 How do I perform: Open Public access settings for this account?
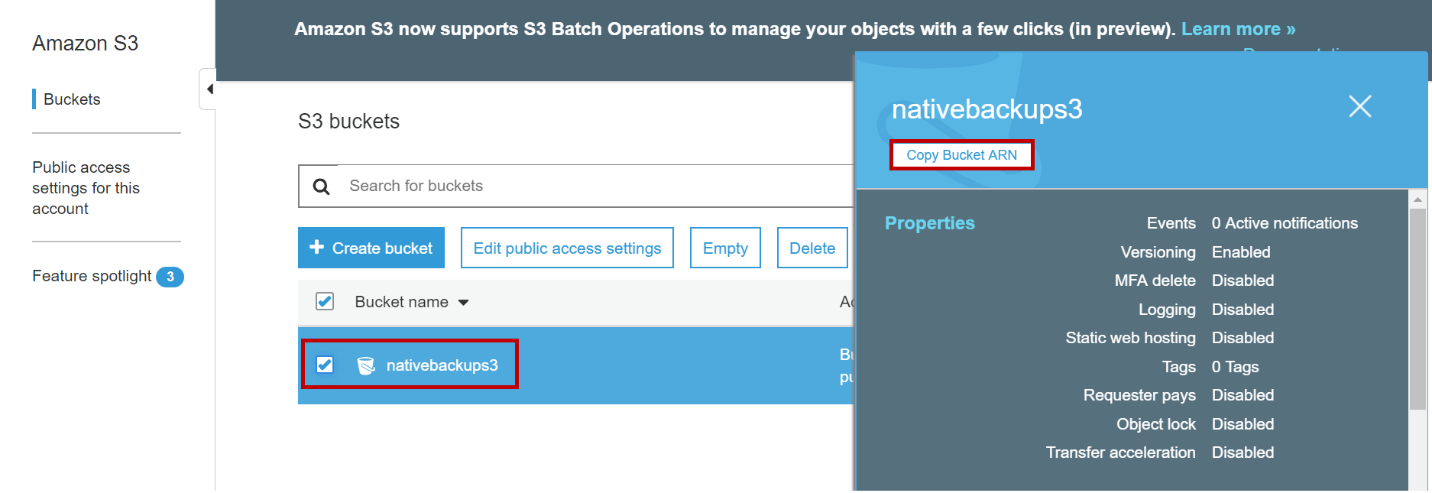pos(86,188)
